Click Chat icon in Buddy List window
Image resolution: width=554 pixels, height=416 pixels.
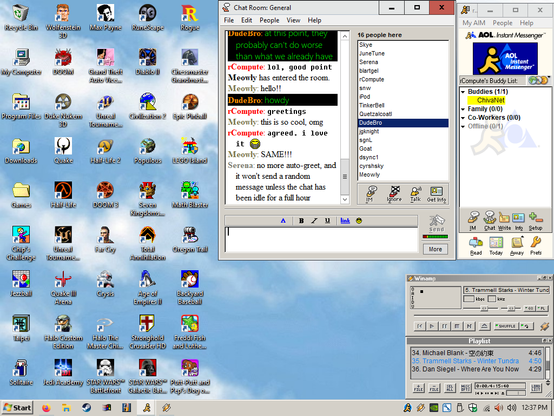coord(489,221)
